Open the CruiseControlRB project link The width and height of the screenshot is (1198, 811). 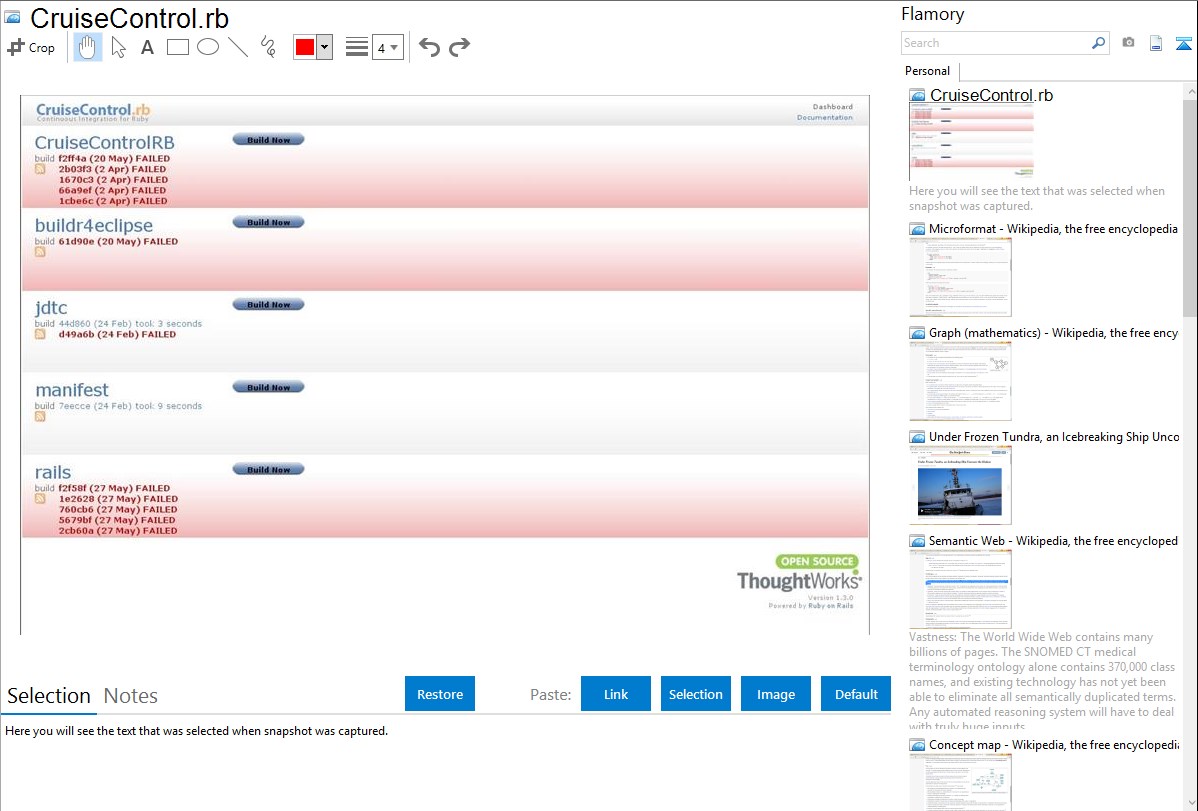(105, 142)
